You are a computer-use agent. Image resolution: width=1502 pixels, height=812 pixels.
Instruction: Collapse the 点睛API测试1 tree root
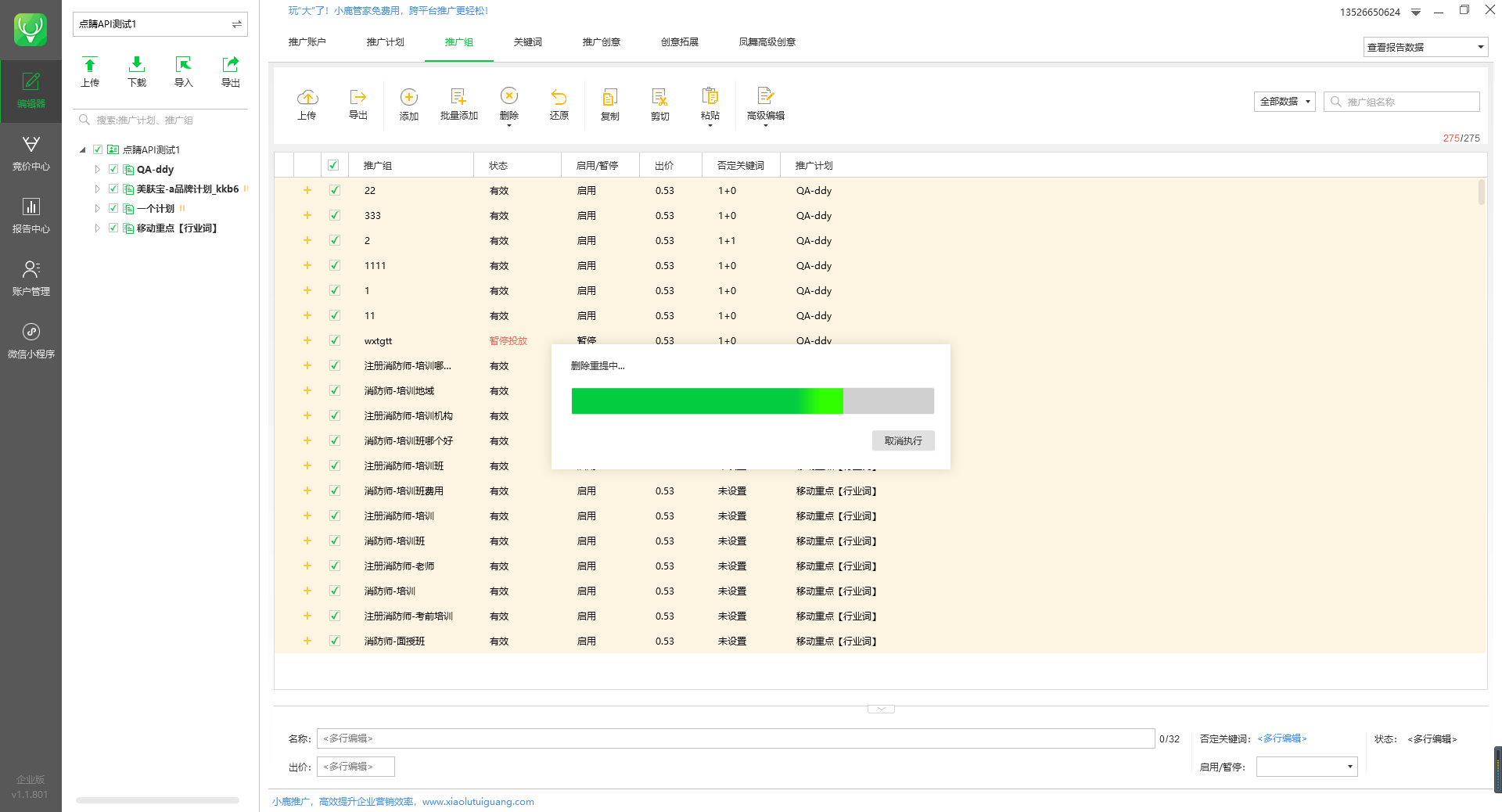[x=83, y=149]
